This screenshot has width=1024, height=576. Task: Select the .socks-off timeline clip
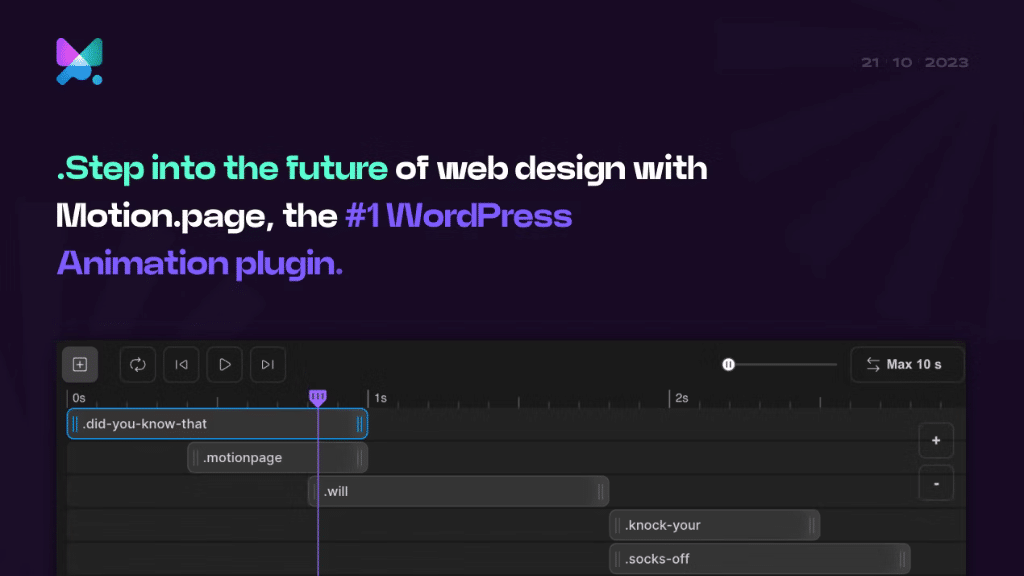[760, 560]
